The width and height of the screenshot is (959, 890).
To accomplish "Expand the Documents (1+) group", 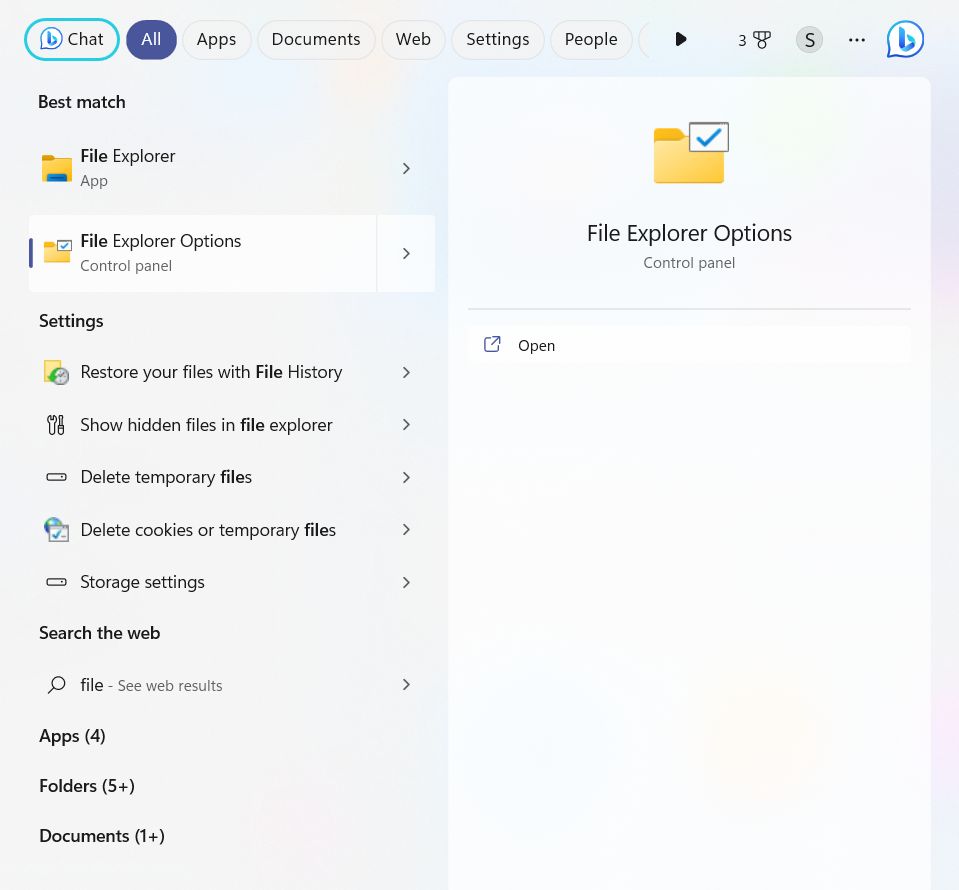I will (x=102, y=836).
